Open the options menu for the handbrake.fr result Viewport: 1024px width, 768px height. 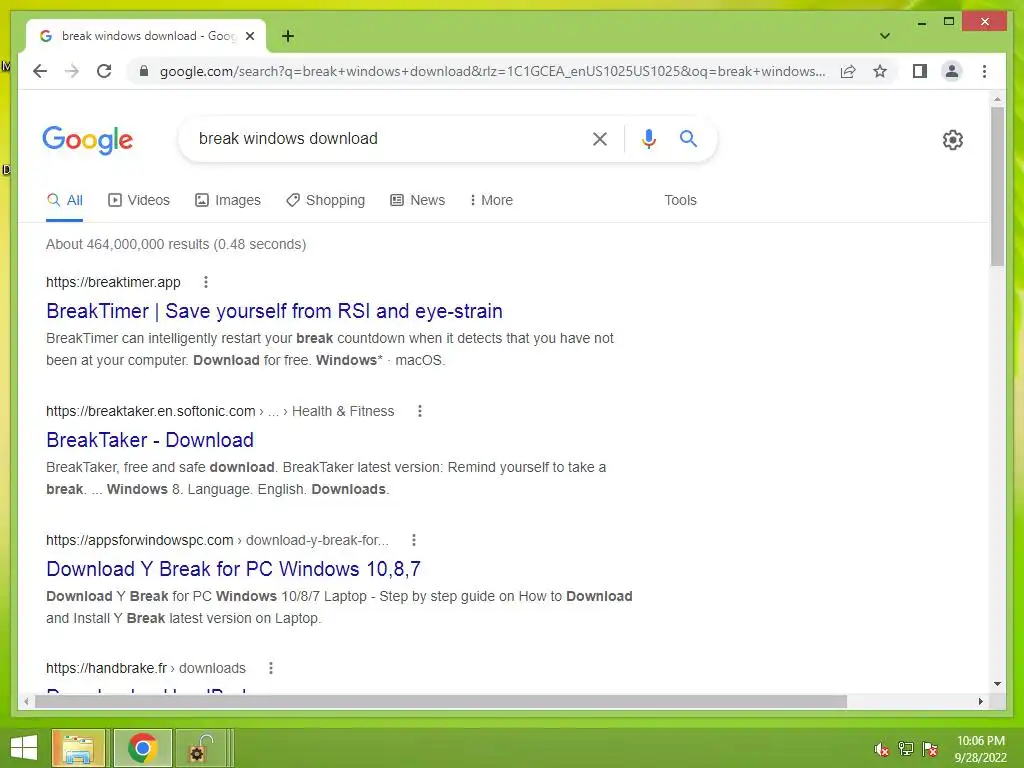(x=271, y=669)
